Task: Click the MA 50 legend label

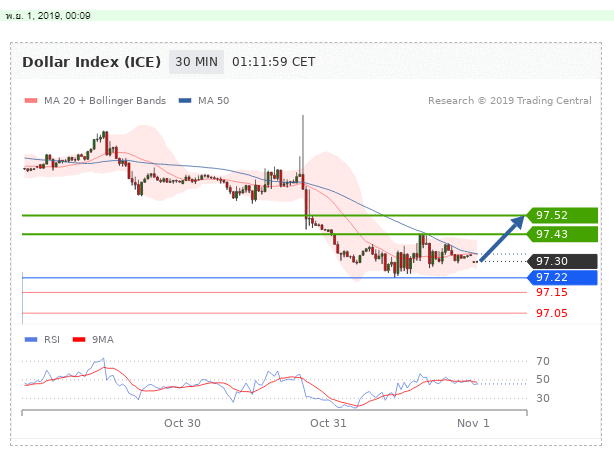Action: tap(213, 101)
